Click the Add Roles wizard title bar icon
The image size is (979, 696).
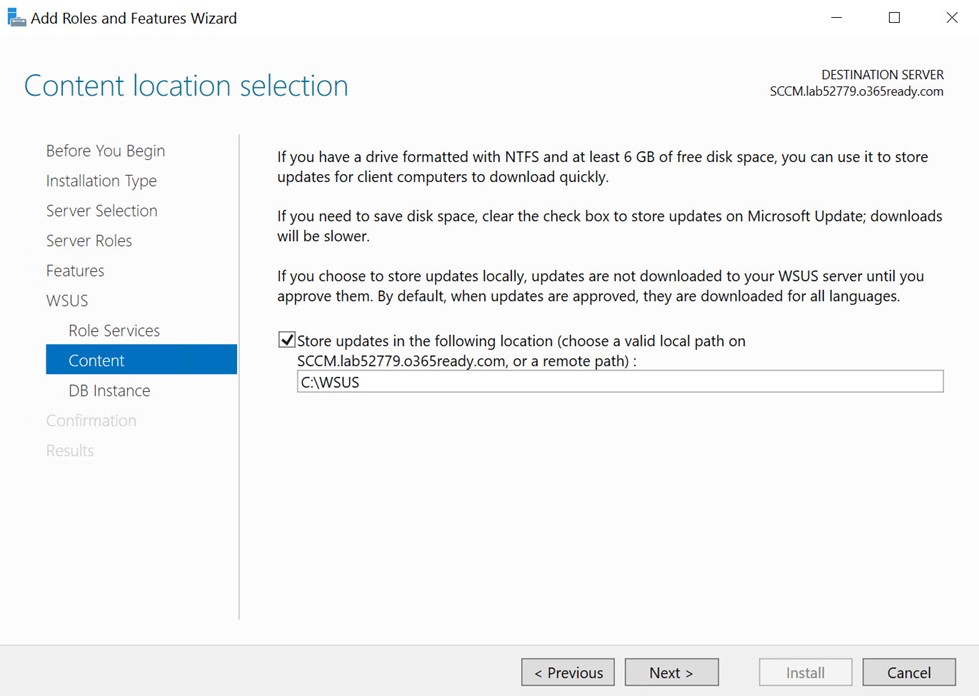tap(16, 17)
